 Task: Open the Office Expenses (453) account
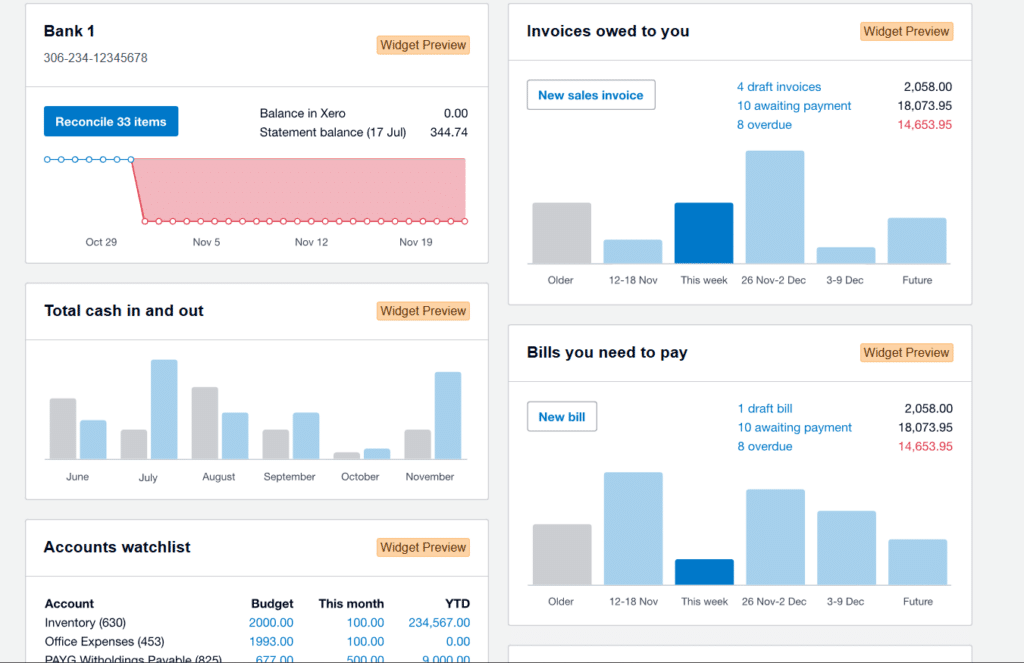pos(103,641)
